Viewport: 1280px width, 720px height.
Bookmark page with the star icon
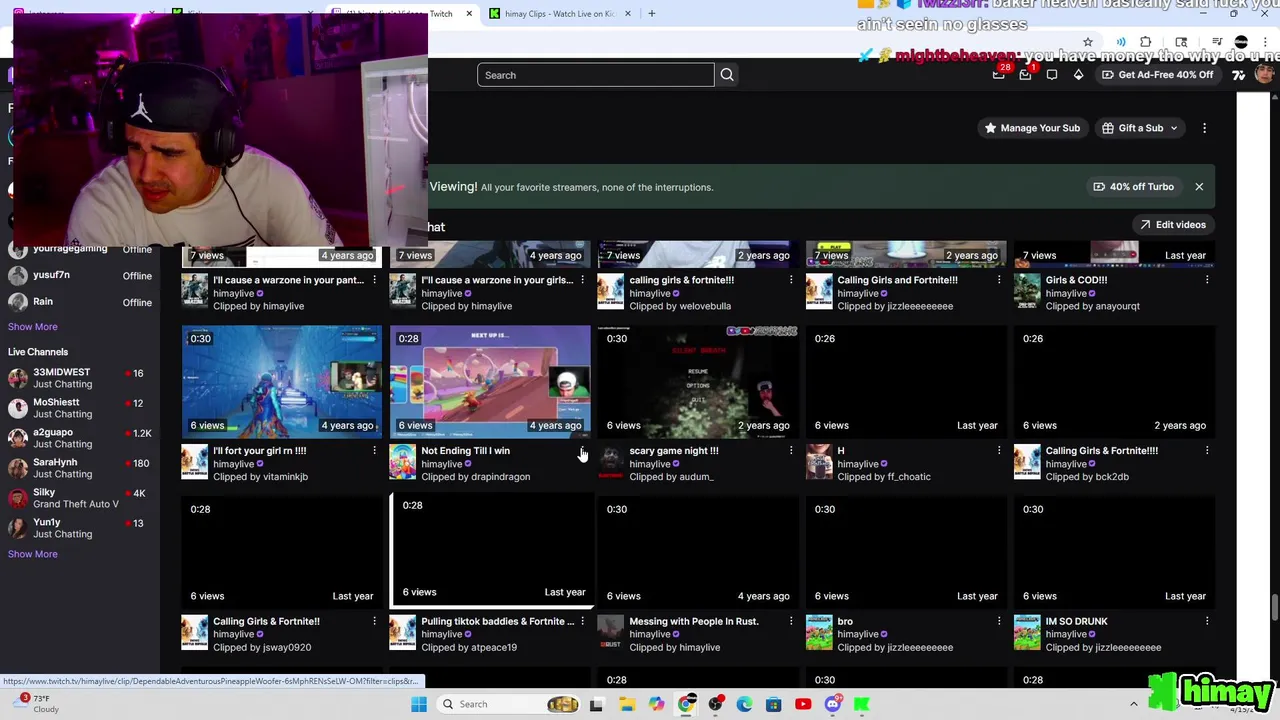coord(1088,42)
